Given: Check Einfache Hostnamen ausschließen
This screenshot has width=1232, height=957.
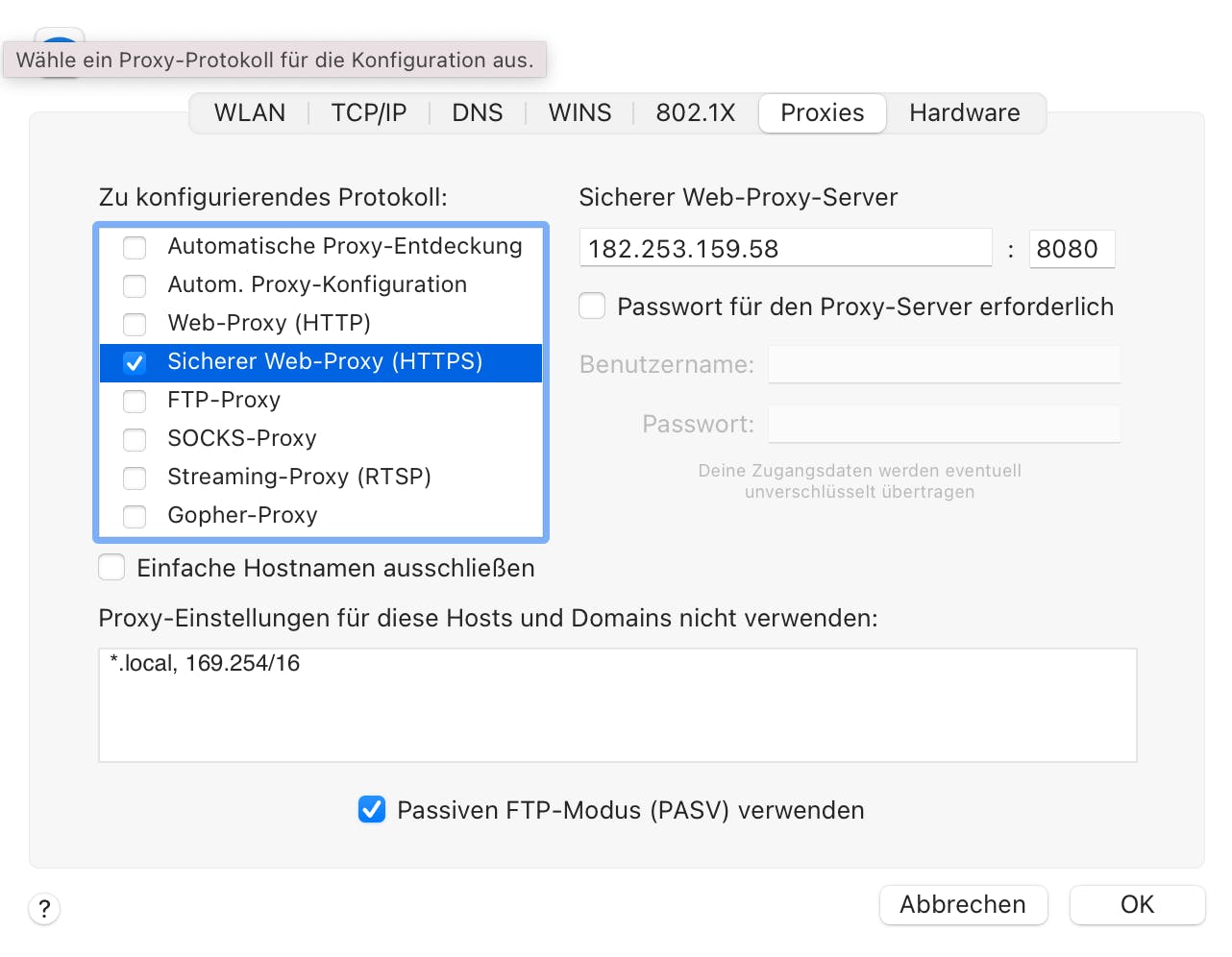Looking at the screenshot, I should point(111,567).
